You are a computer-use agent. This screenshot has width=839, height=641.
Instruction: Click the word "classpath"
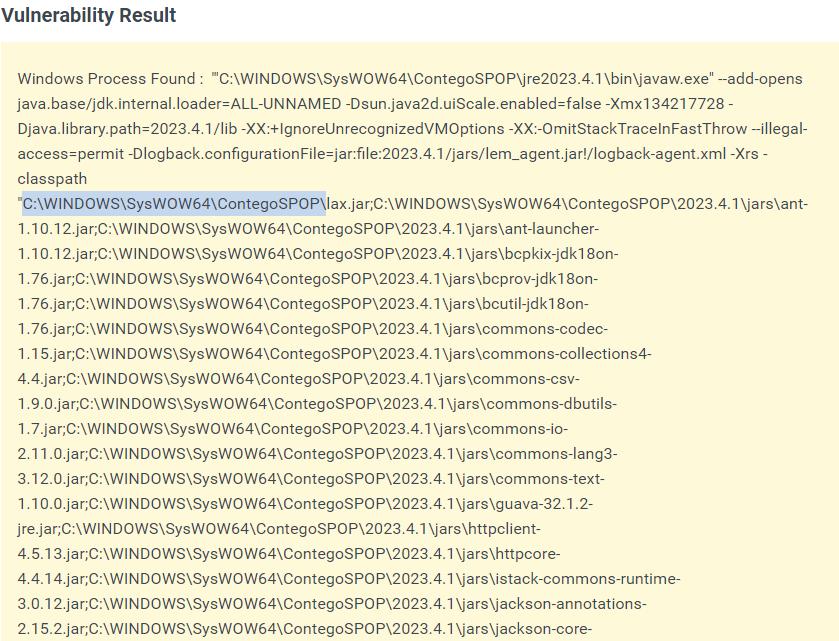pos(52,179)
